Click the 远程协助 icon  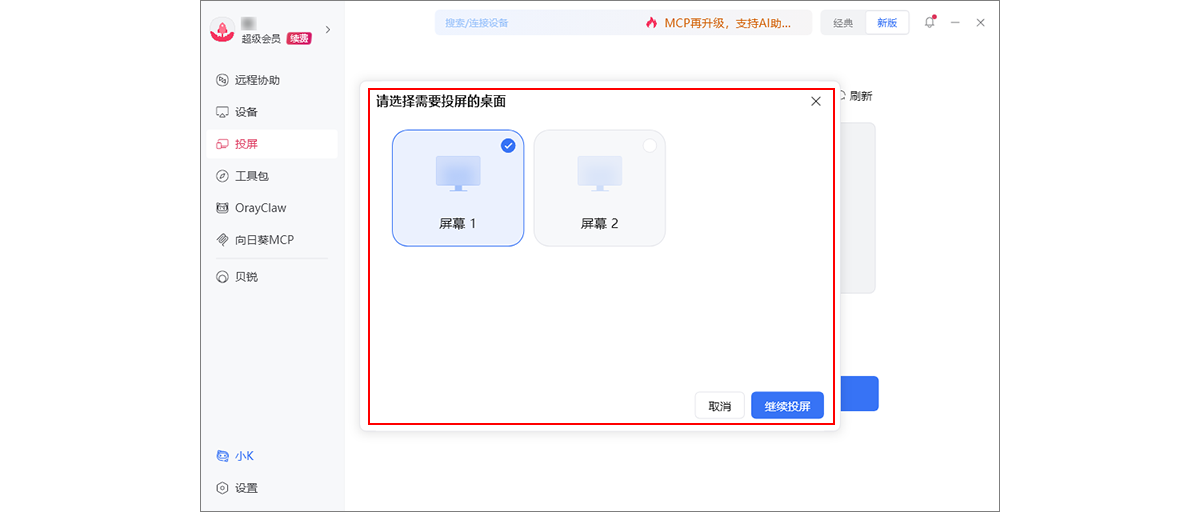pyautogui.click(x=223, y=80)
